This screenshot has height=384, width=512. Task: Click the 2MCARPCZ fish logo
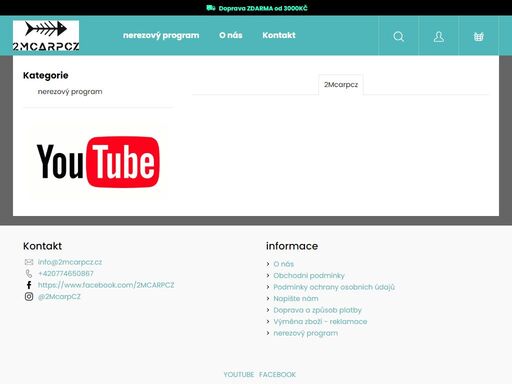46,36
